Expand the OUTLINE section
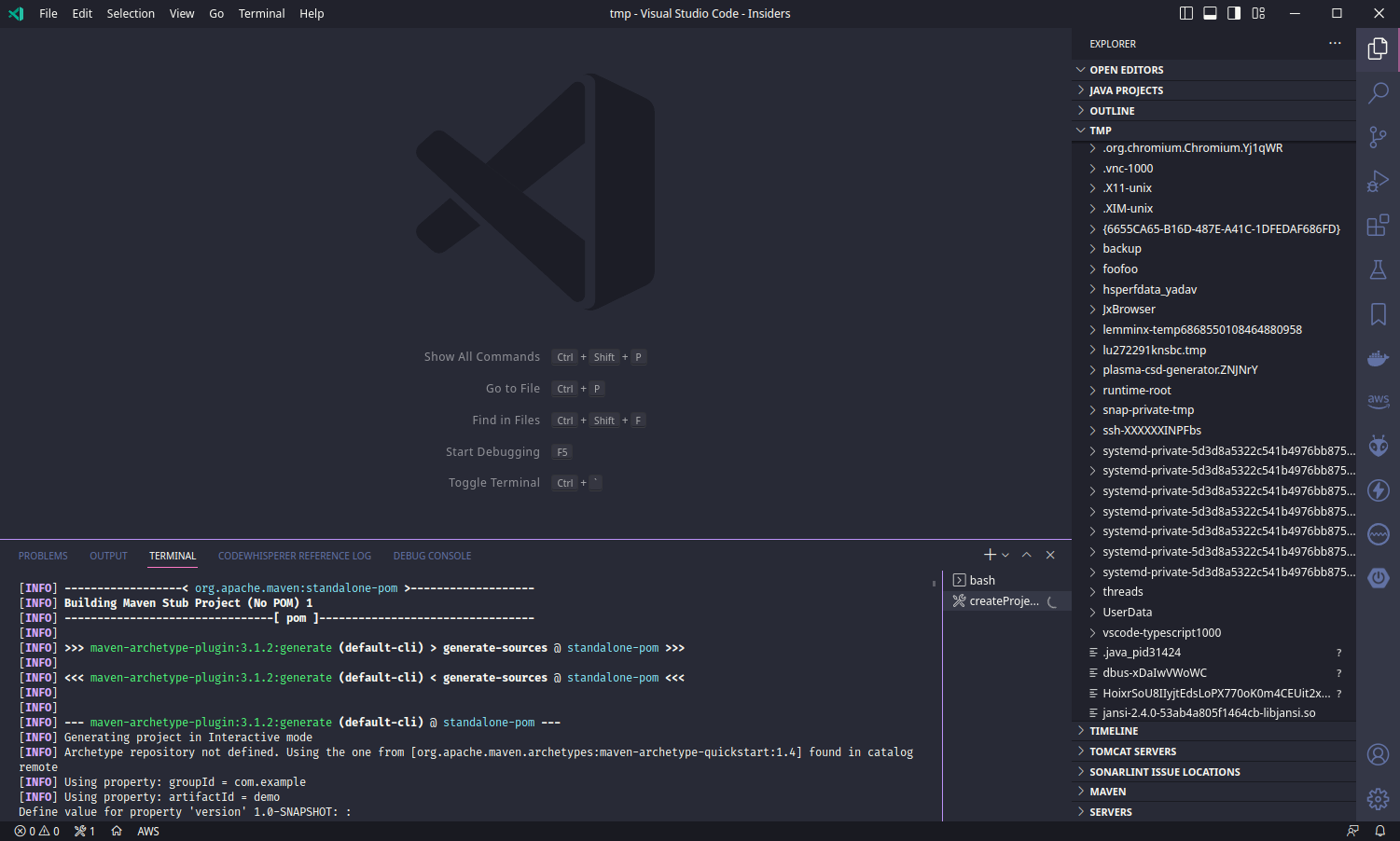This screenshot has height=841, width=1400. [x=1214, y=111]
